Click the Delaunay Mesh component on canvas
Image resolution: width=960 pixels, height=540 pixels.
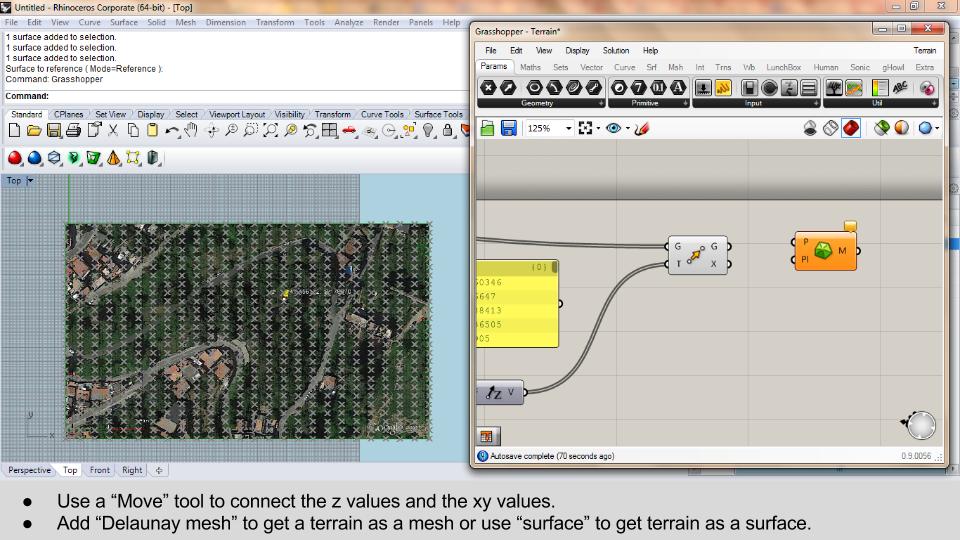pyautogui.click(x=825, y=250)
